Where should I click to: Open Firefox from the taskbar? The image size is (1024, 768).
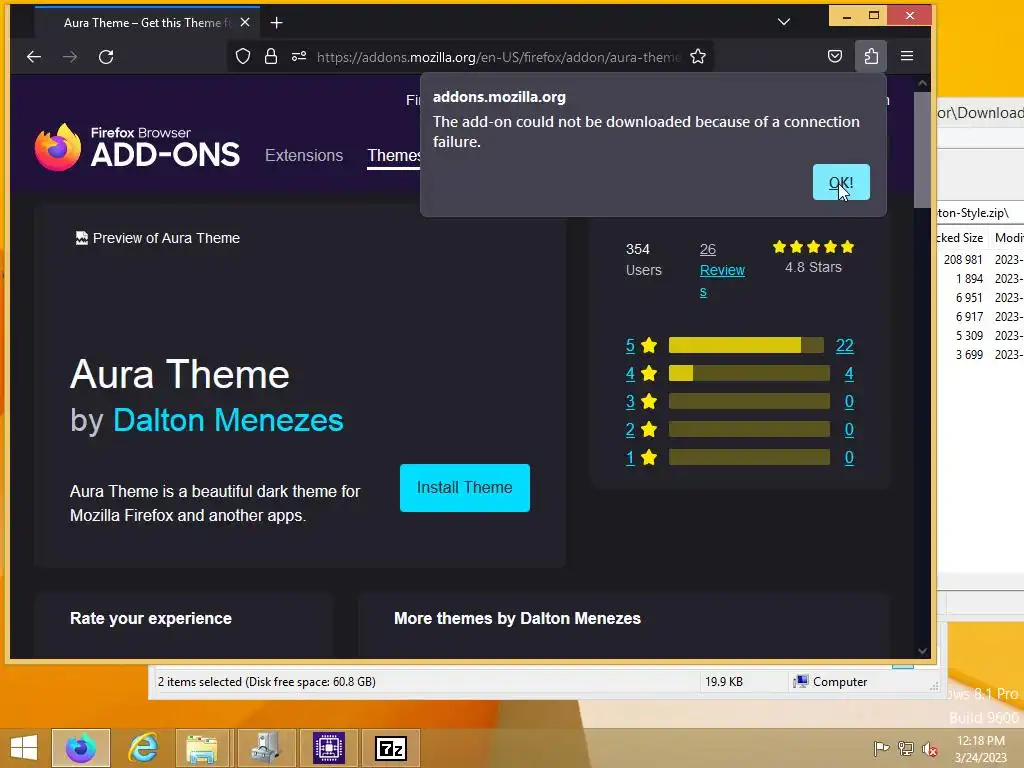[81, 748]
